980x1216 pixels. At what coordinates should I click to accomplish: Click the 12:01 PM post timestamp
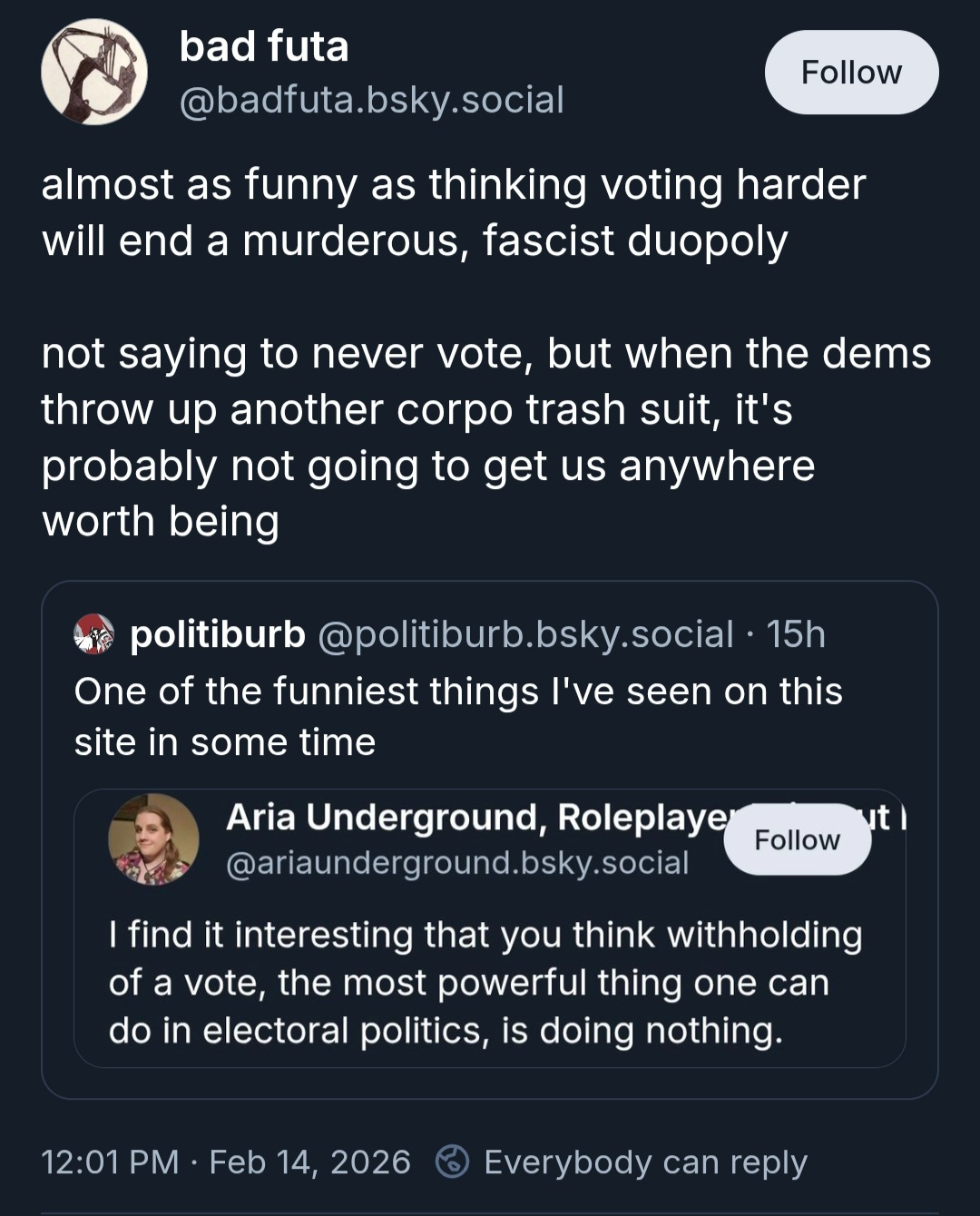click(110, 1162)
